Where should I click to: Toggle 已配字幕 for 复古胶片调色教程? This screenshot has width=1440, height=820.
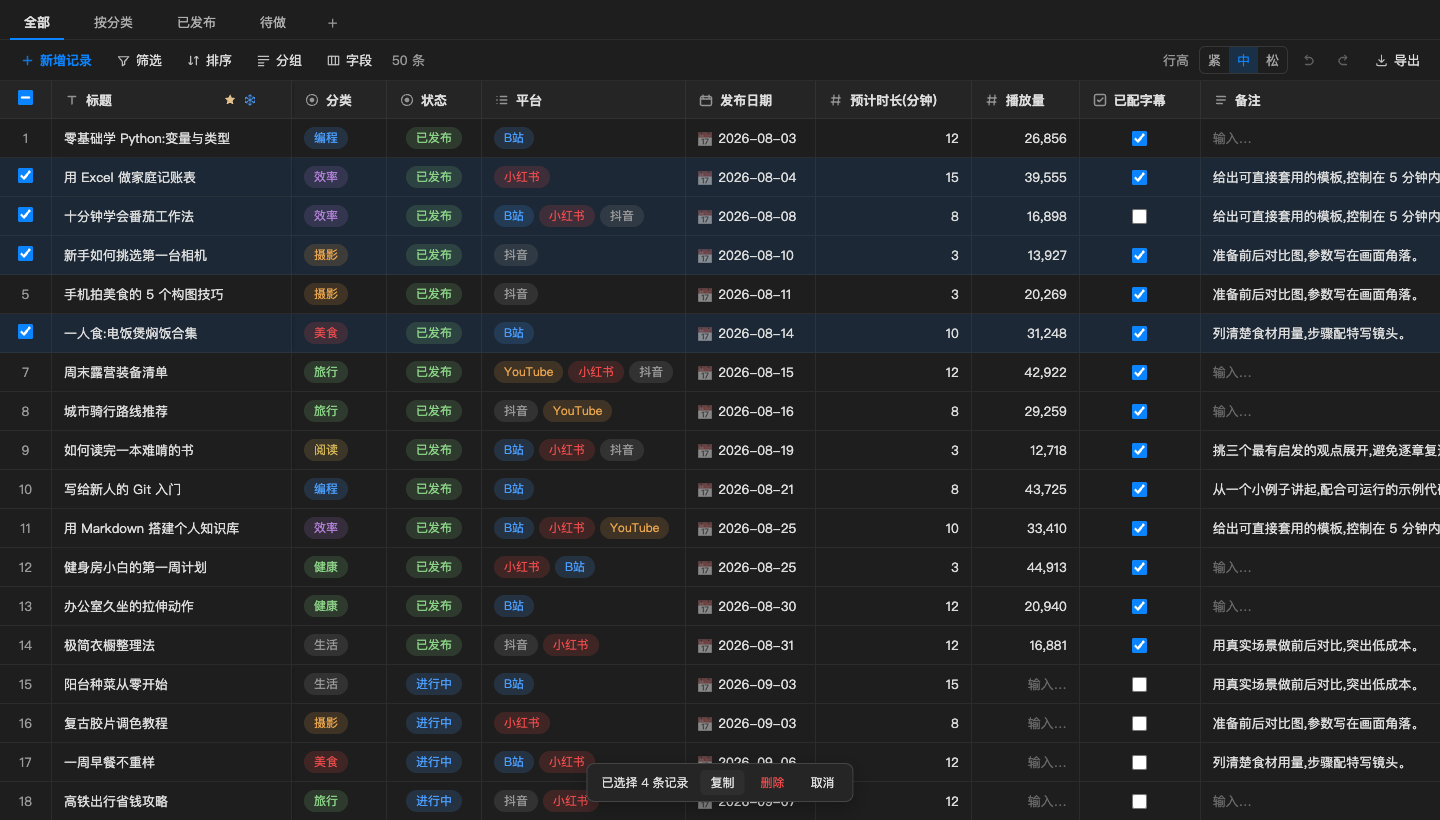(x=1139, y=724)
